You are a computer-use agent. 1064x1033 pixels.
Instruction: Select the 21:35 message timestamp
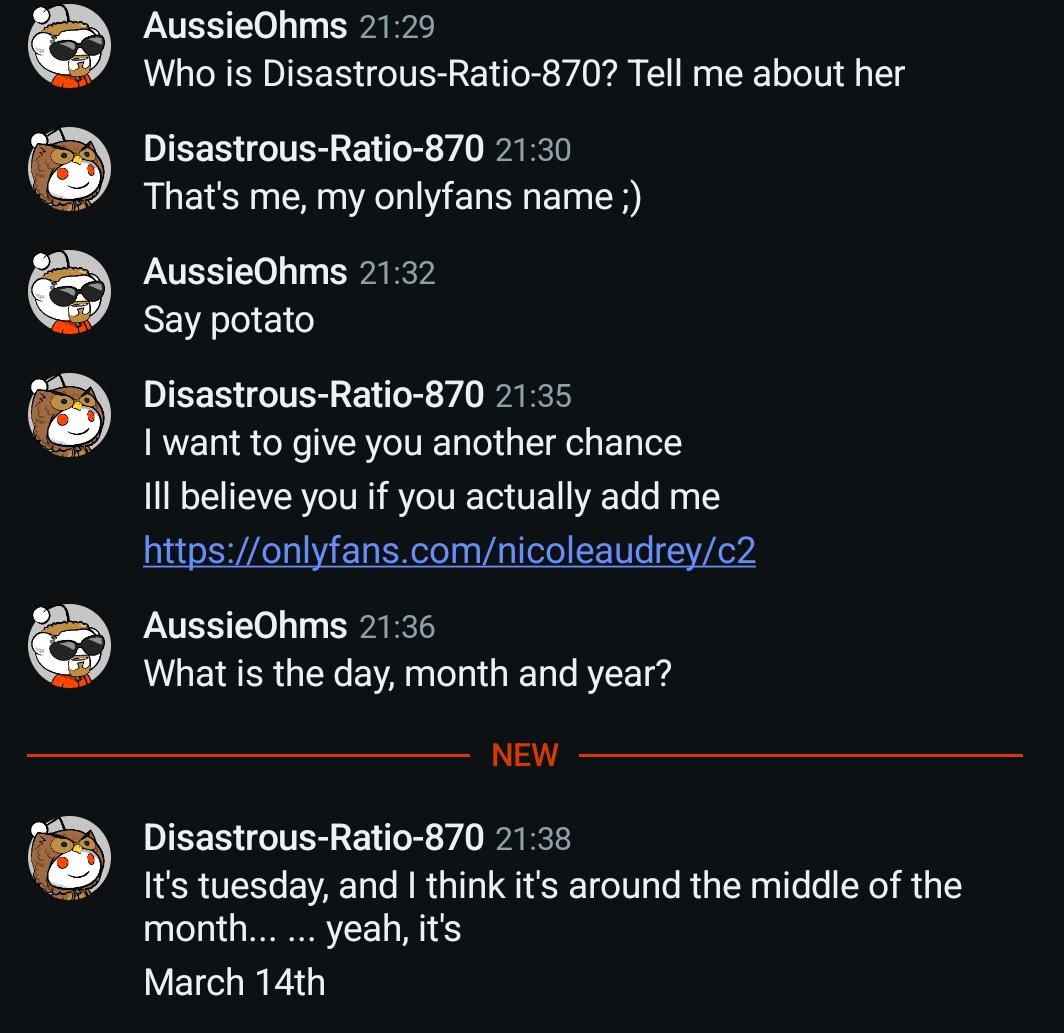tap(533, 396)
